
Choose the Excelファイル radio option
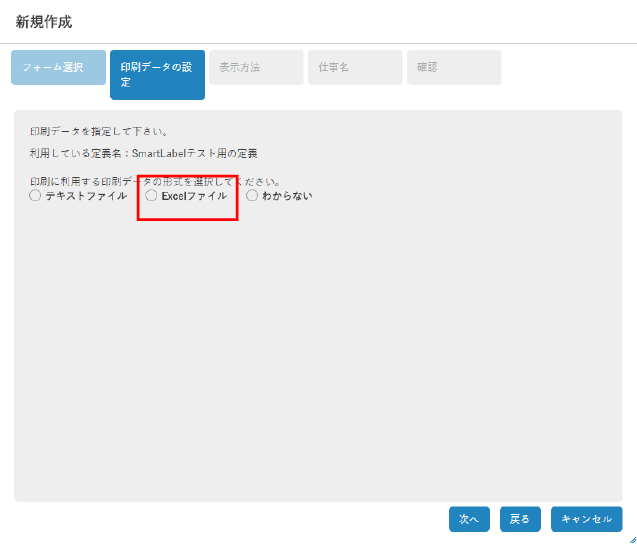pyautogui.click(x=151, y=196)
